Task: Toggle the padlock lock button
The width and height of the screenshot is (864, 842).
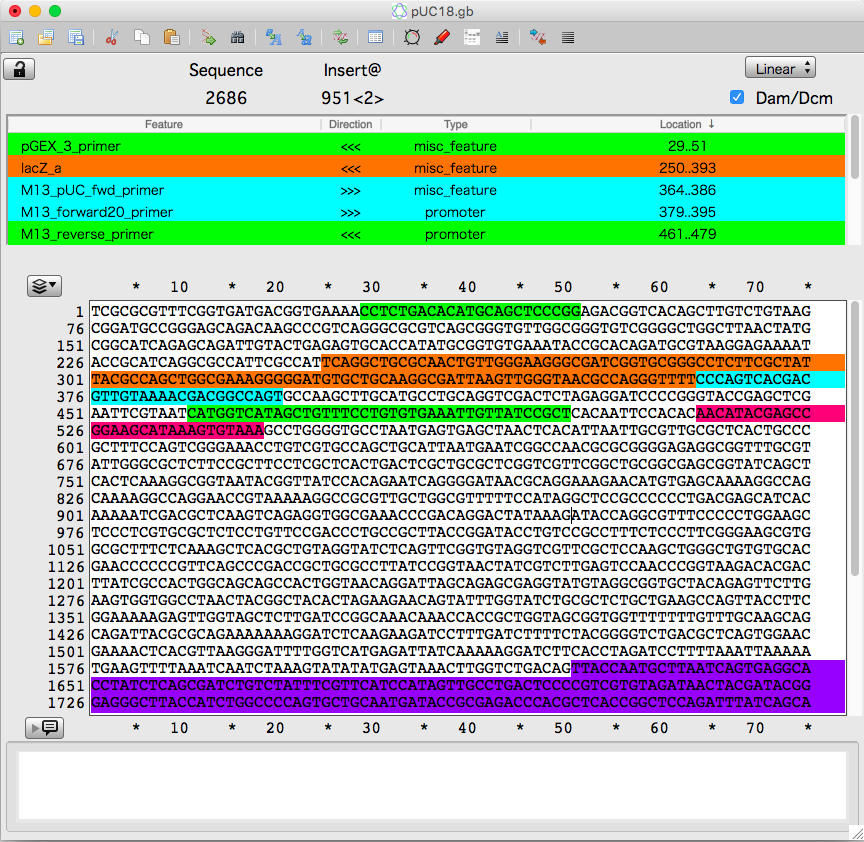Action: click(x=19, y=69)
